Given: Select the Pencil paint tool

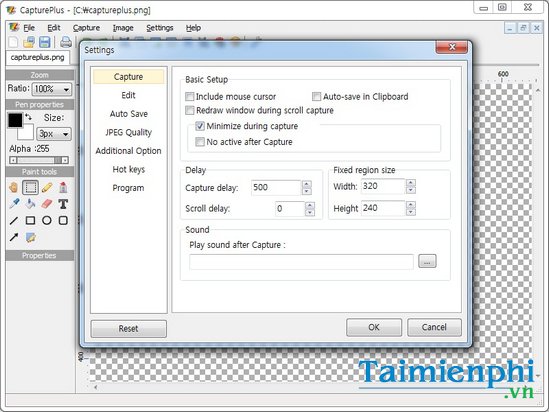Looking at the screenshot, I should click(47, 188).
